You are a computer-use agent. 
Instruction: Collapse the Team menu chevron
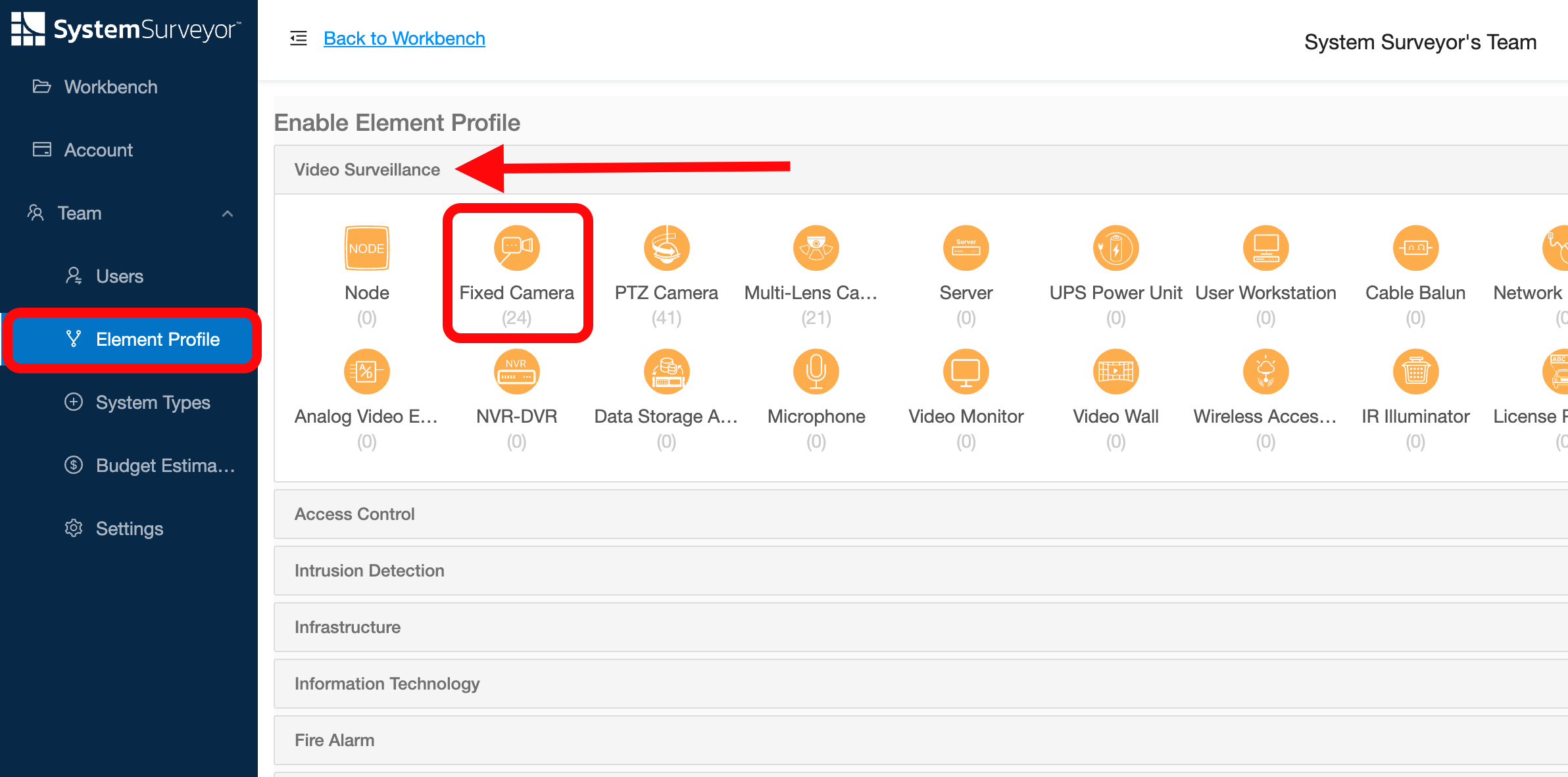pos(228,214)
